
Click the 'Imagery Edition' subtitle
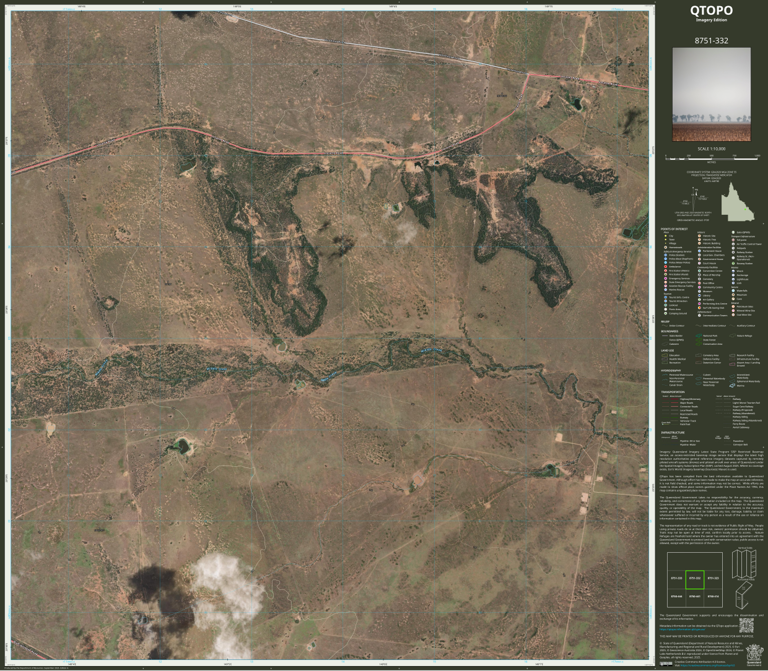(x=711, y=20)
